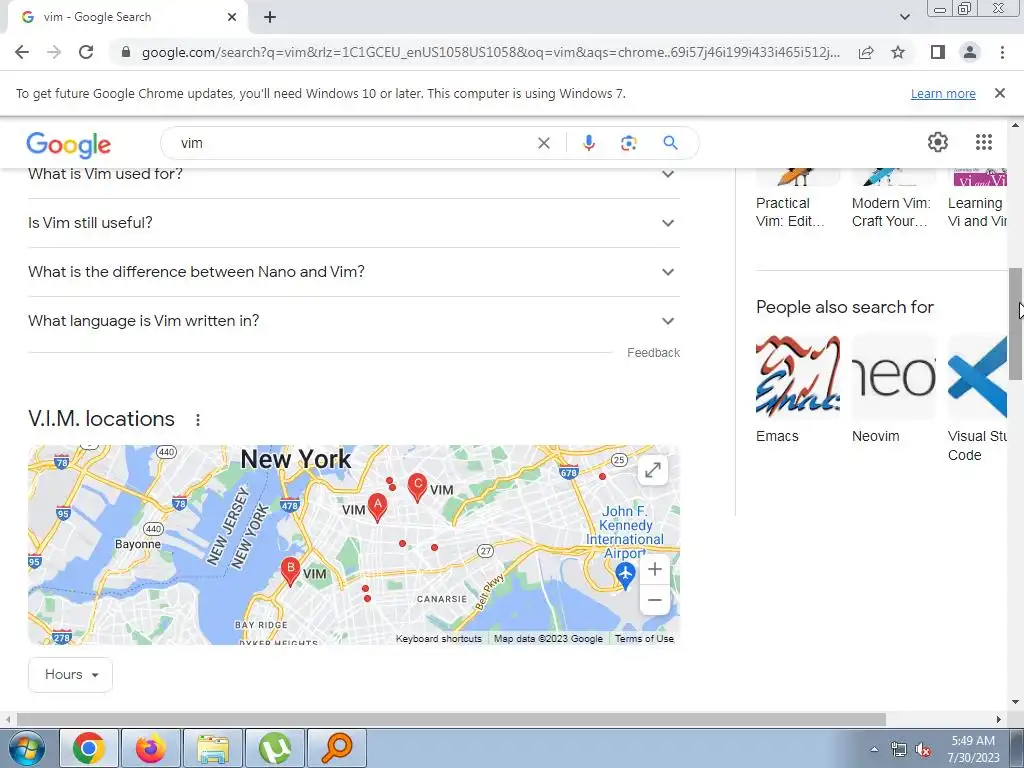
Task: Submit search with magnifier icon
Action: coord(670,143)
